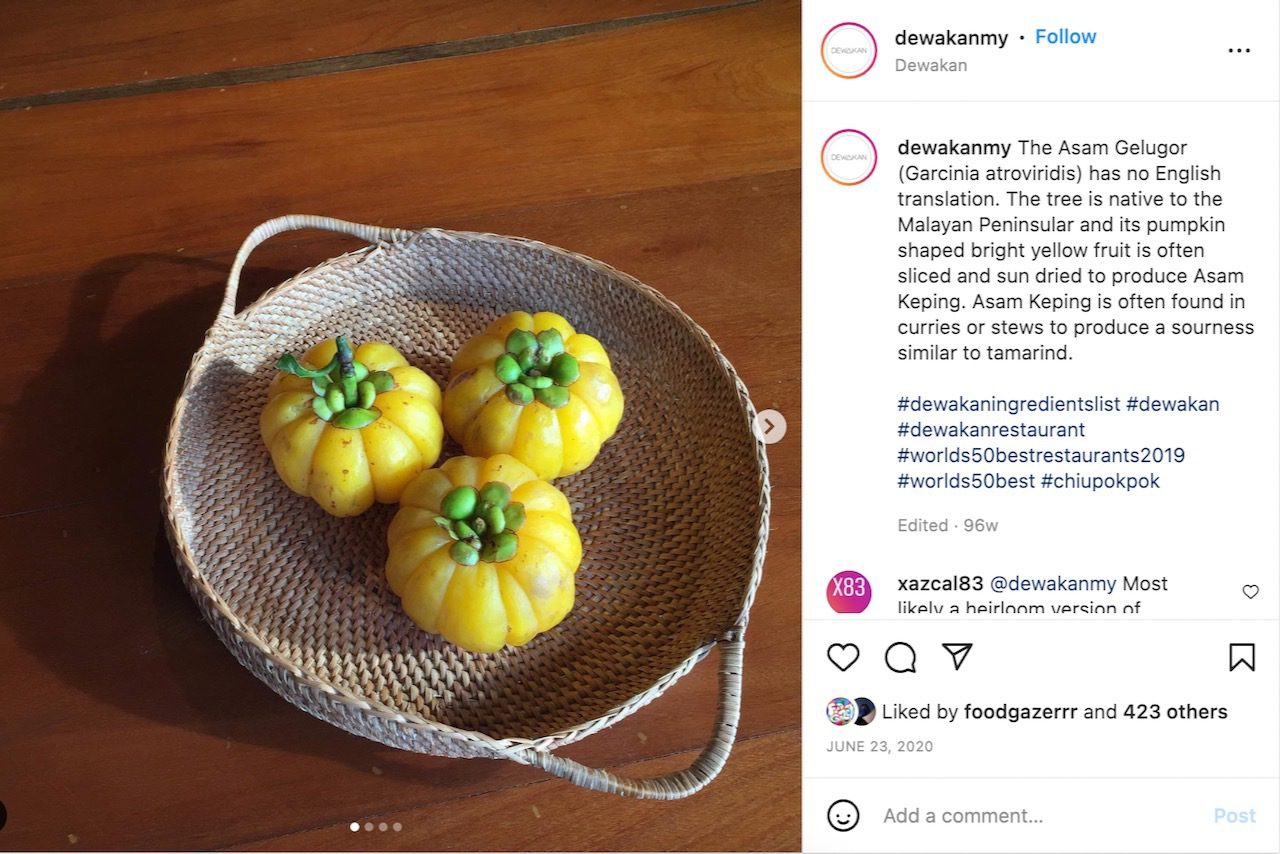This screenshot has width=1280, height=854.
Task: Advance carousel with next arrow
Action: point(769,427)
